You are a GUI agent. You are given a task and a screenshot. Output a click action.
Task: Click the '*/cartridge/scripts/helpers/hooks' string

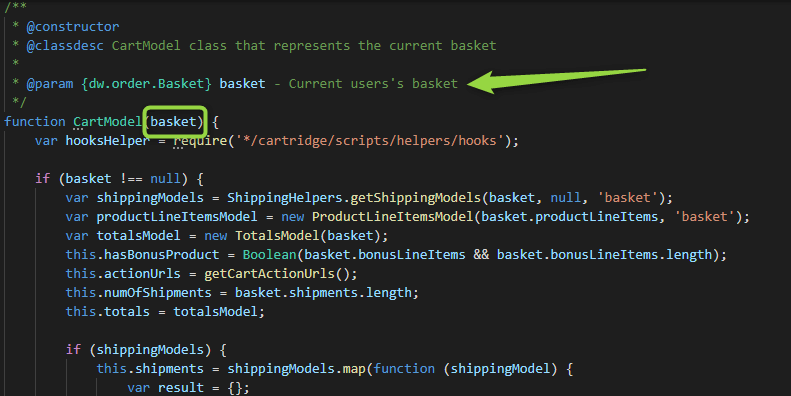(369, 141)
